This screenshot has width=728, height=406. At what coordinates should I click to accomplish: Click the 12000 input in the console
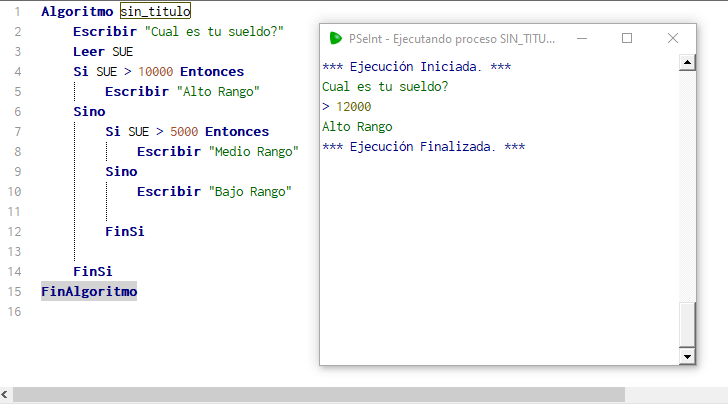353,107
